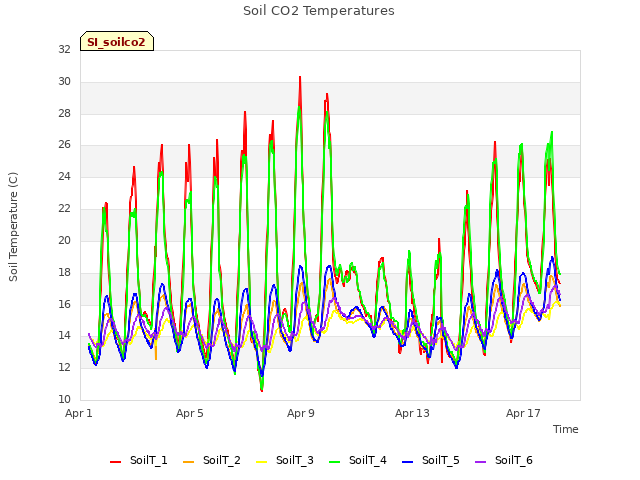Click the Apr 13 x-axis tick label

(412, 413)
